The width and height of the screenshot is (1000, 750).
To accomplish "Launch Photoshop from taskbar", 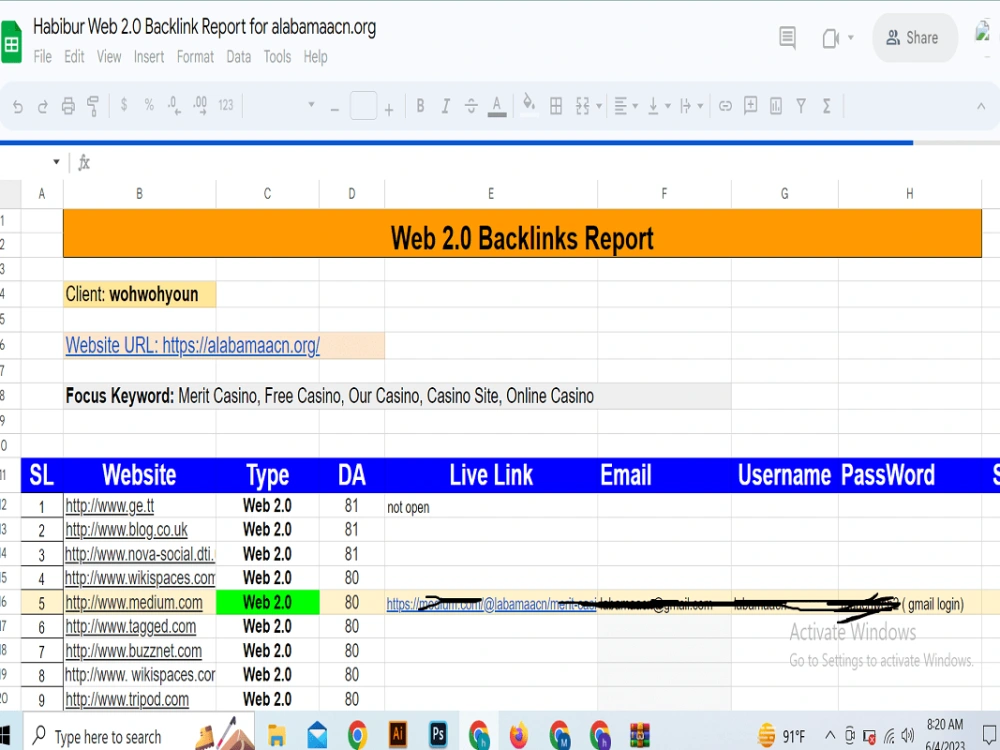I will coord(438,734).
